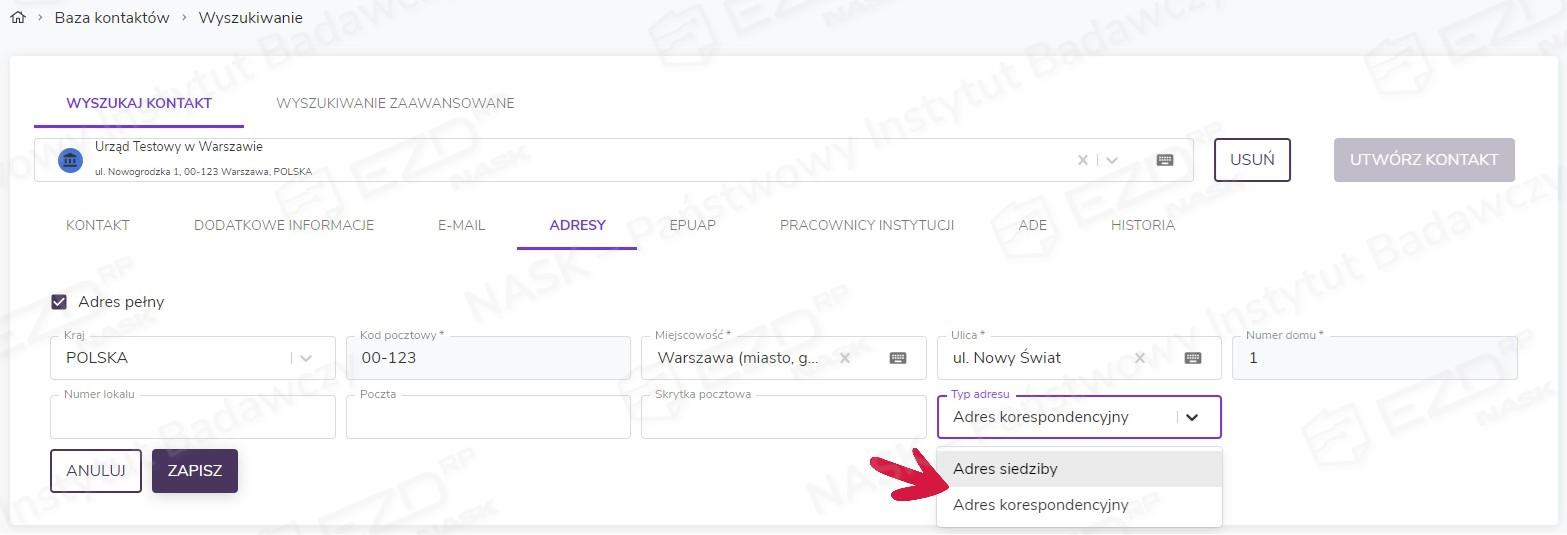The height and width of the screenshot is (535, 1567).
Task: Open virtual keyboard in contact search field
Action: click(1165, 160)
